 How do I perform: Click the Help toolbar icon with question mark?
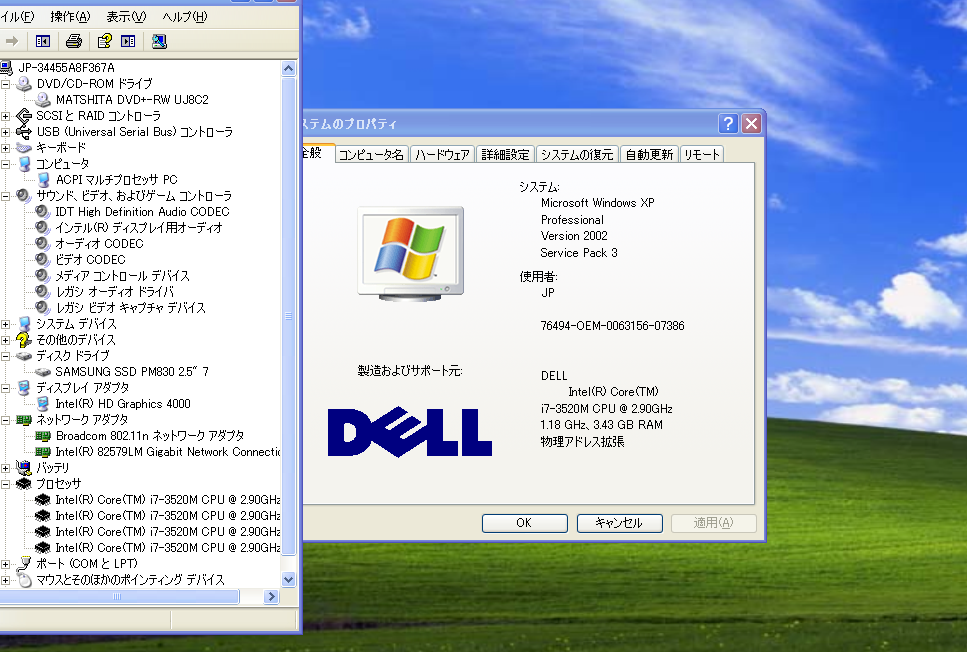[x=104, y=41]
